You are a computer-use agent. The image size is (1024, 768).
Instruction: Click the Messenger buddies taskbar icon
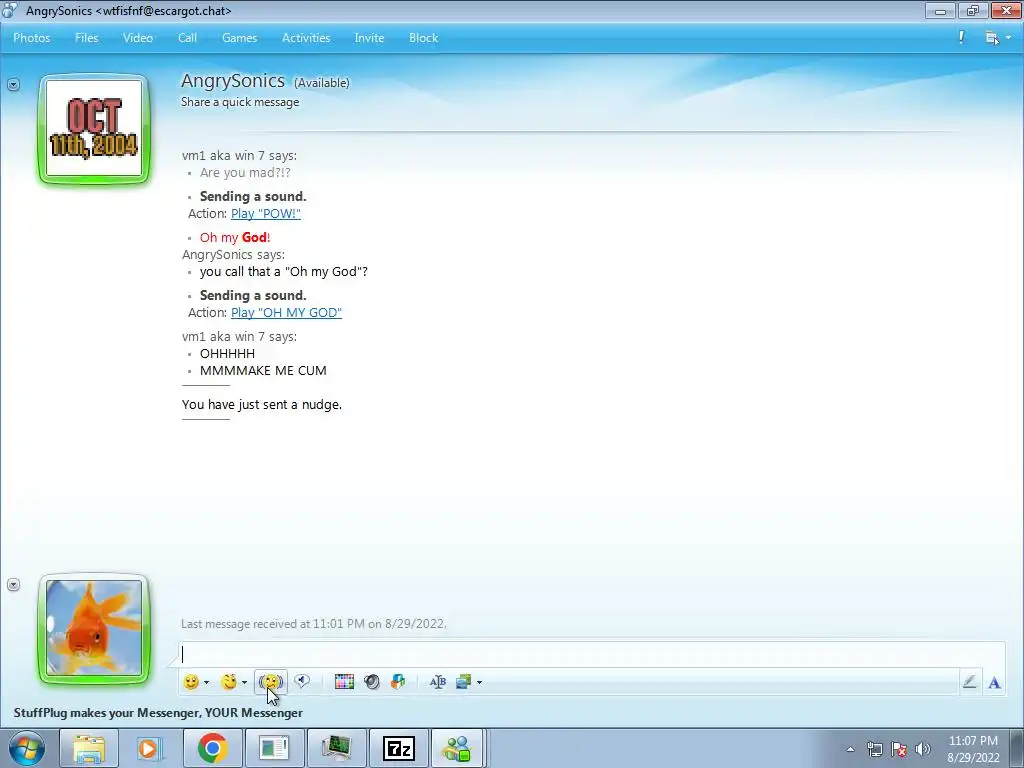457,748
